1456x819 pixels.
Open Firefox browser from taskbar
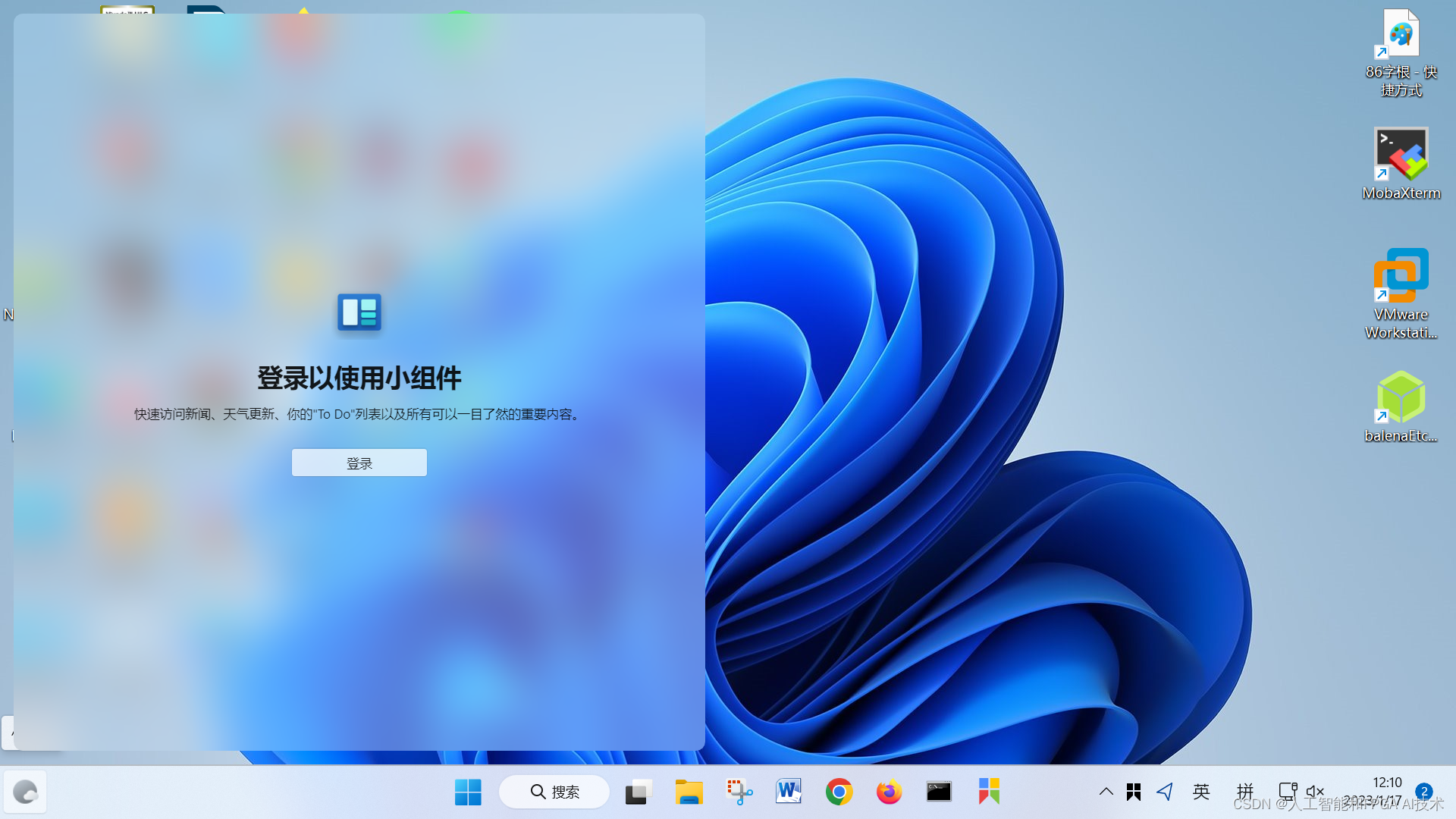889,792
